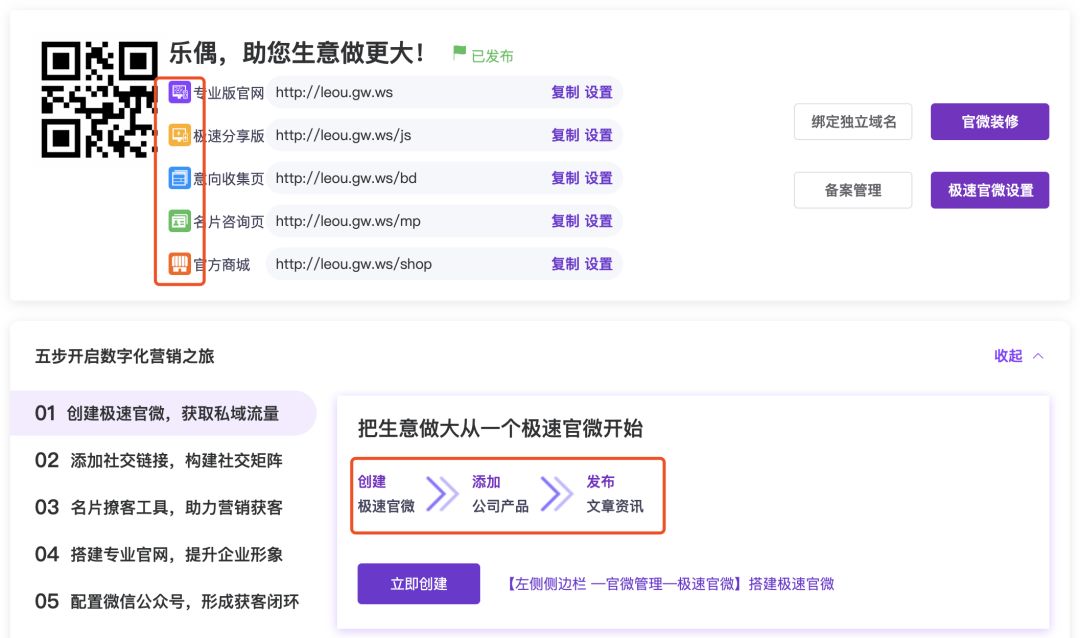
Task: Copy the leou.gw.ws/js link via 复制
Action: pyautogui.click(x=565, y=135)
